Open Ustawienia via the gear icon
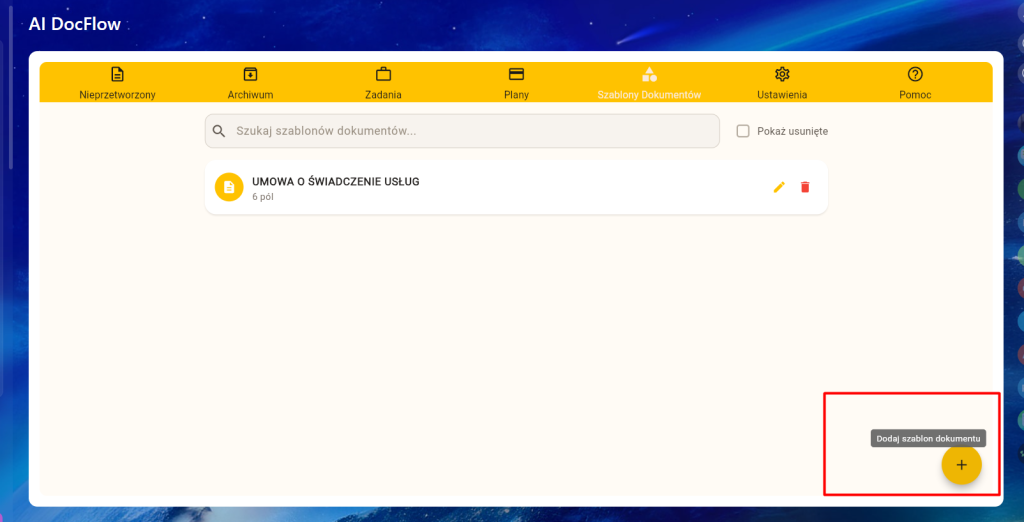This screenshot has width=1024, height=522. point(782,75)
